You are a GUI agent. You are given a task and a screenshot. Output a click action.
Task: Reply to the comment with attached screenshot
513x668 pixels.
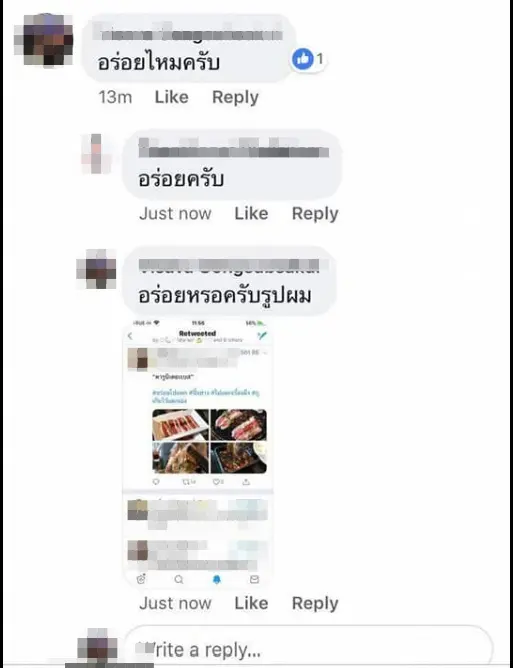[x=315, y=603]
